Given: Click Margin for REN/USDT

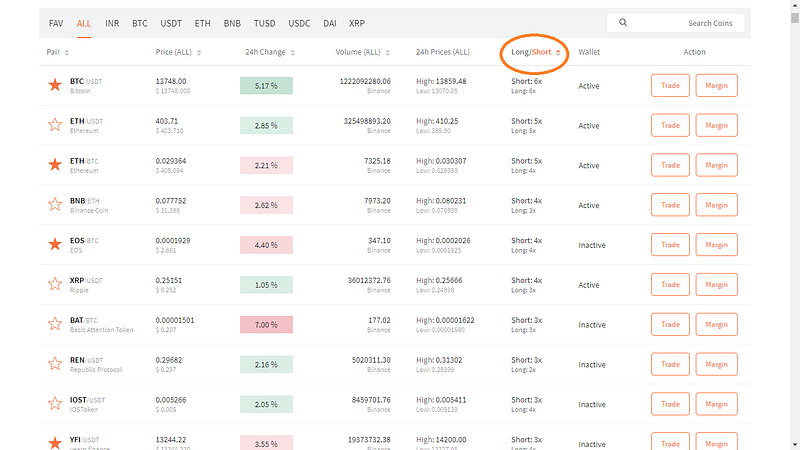Looking at the screenshot, I should click(x=716, y=364).
